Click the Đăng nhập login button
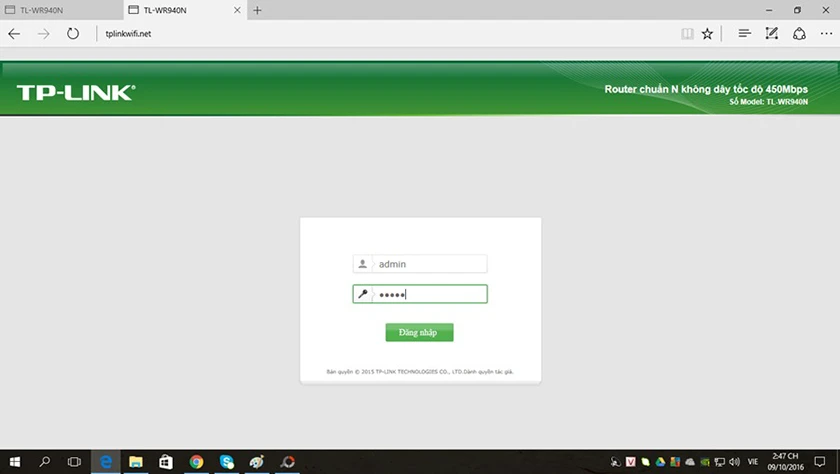 [x=419, y=332]
